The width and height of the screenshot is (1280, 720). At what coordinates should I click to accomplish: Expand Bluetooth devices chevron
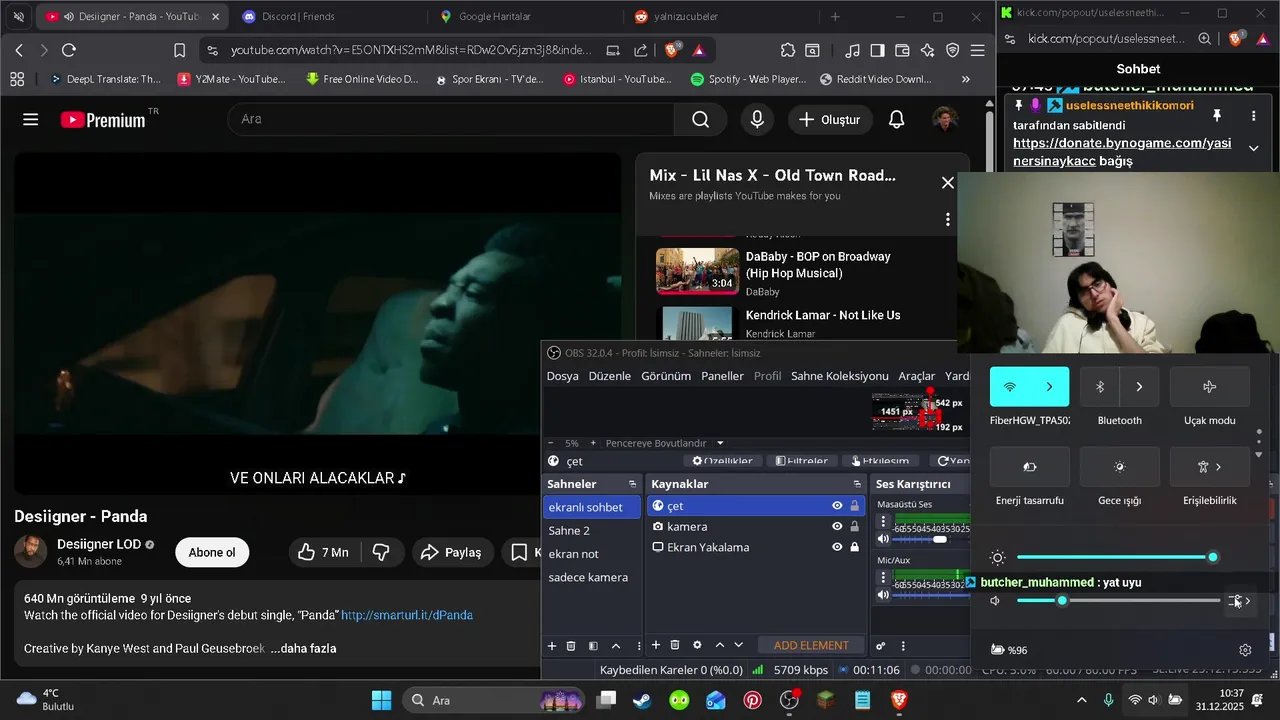pyautogui.click(x=1139, y=387)
